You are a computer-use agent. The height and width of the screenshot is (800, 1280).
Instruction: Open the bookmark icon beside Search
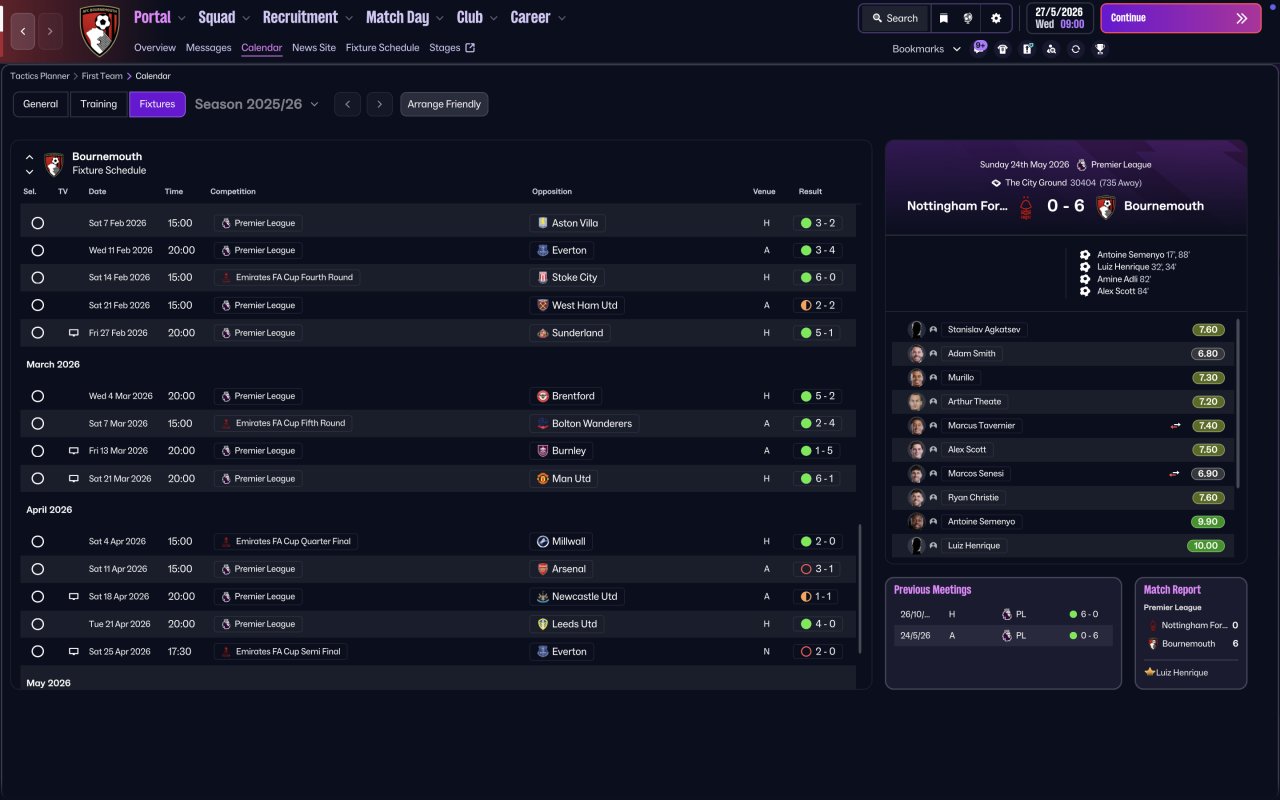[943, 18]
